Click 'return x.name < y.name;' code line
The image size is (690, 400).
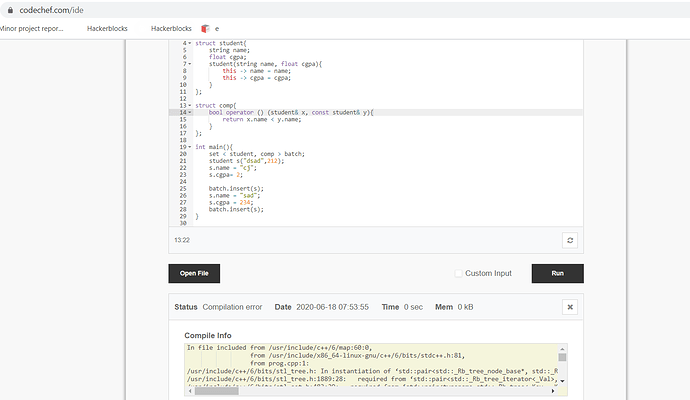tap(261, 120)
